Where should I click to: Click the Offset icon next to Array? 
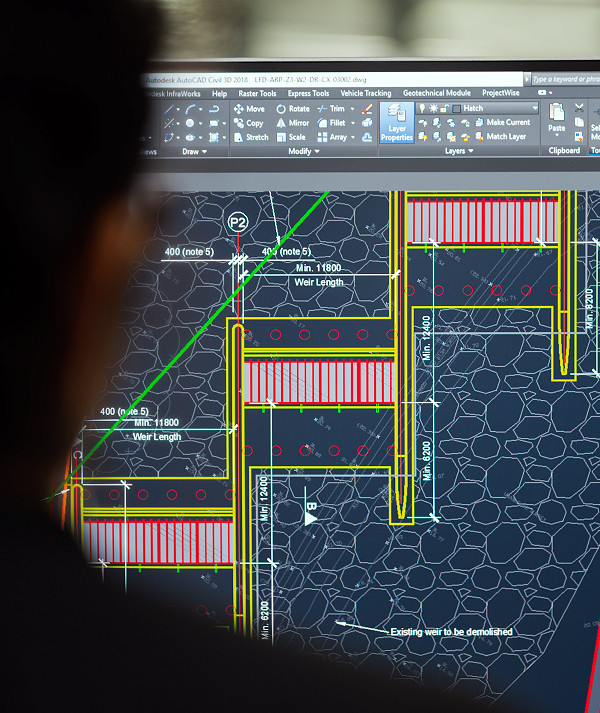[367, 137]
